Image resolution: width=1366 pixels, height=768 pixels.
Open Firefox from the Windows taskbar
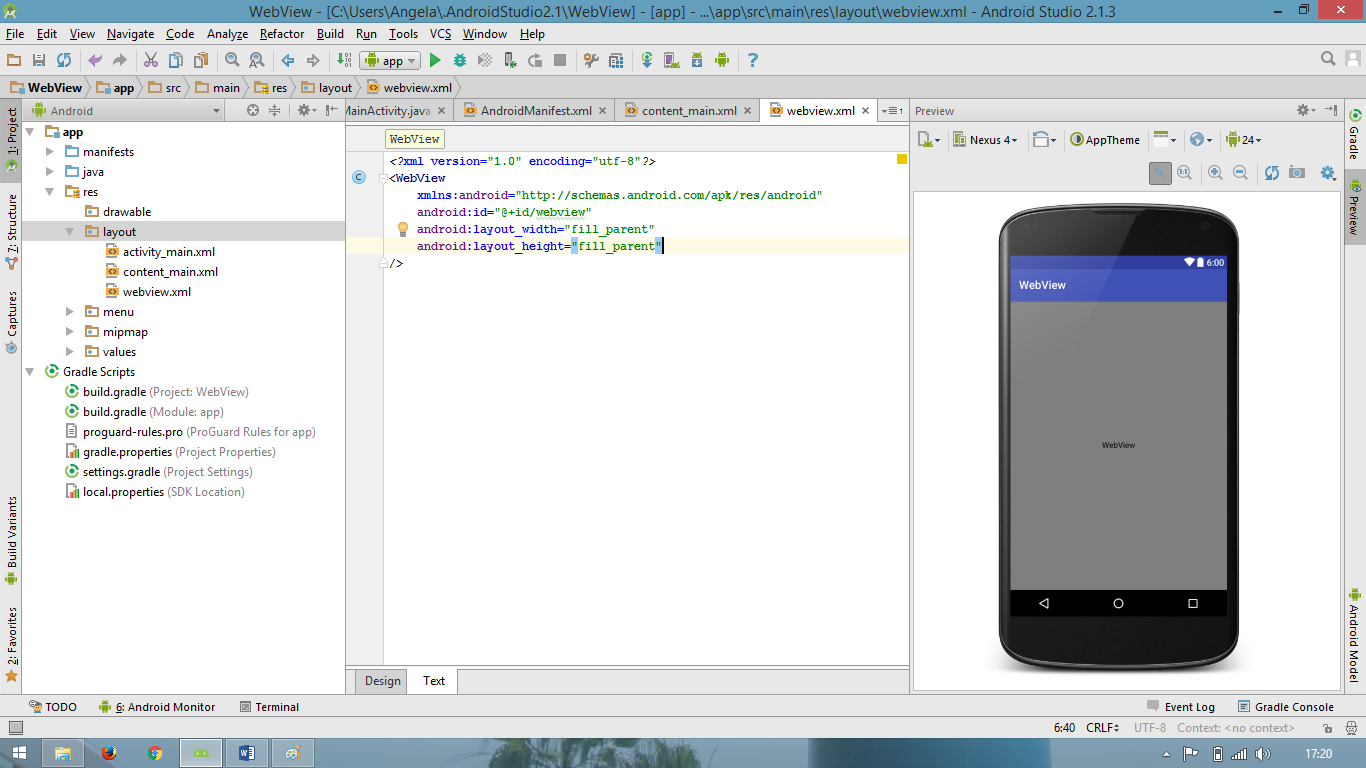pos(109,753)
